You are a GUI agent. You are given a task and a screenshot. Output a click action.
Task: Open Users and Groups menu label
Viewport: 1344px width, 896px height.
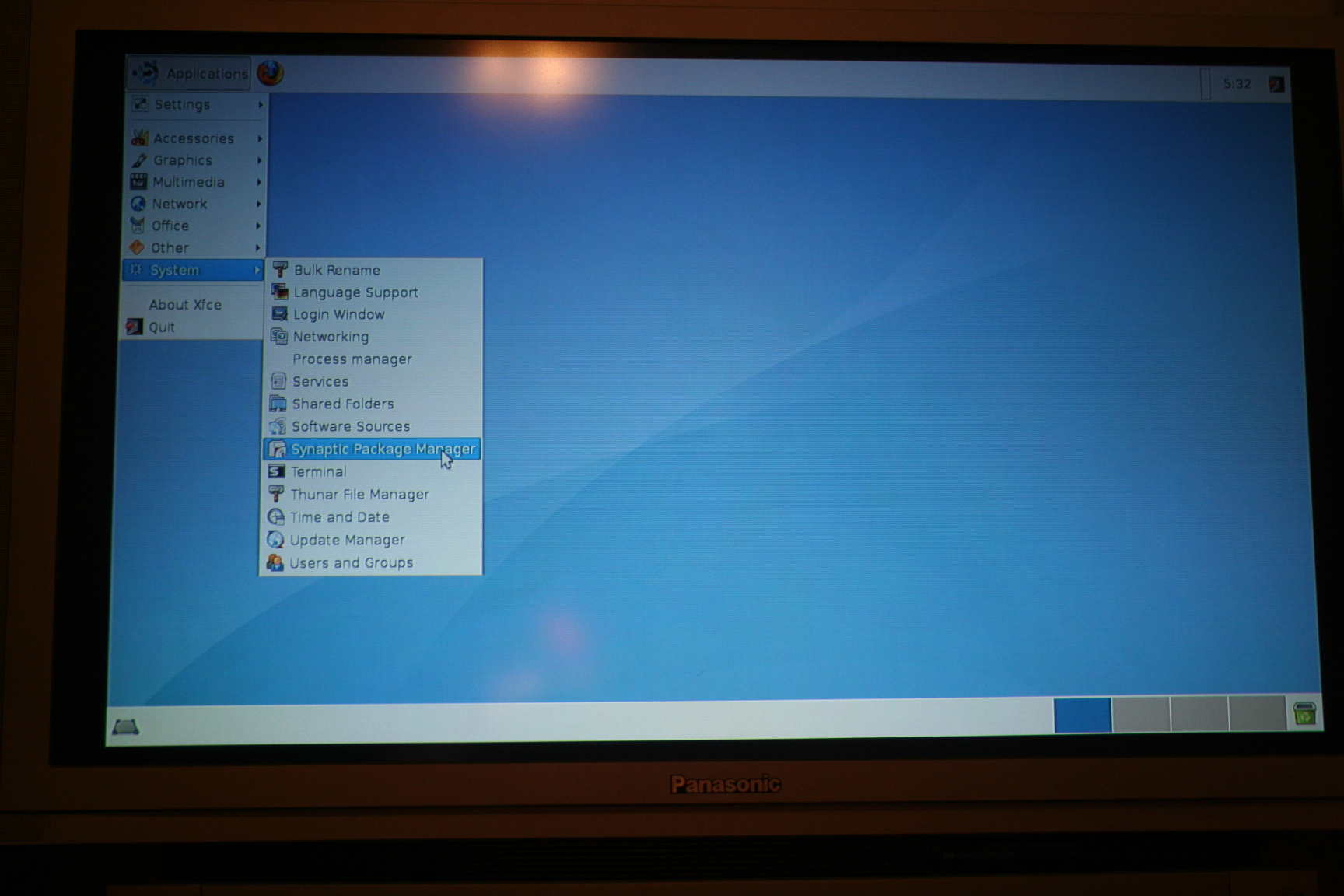click(x=351, y=562)
